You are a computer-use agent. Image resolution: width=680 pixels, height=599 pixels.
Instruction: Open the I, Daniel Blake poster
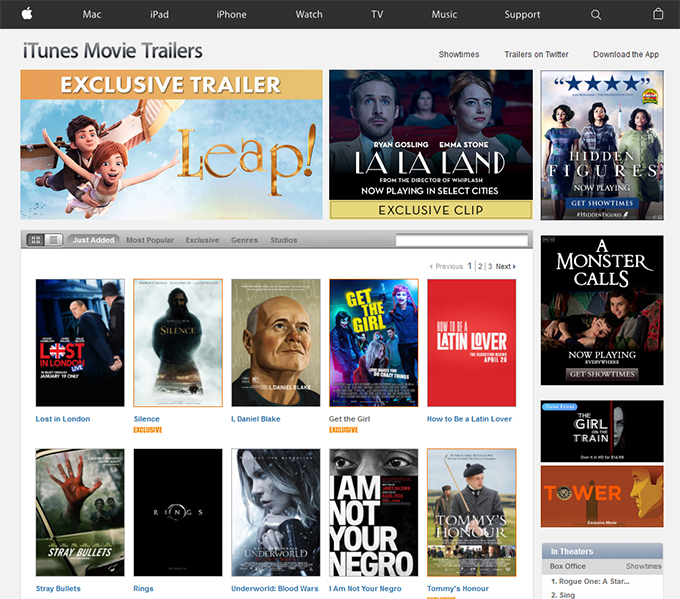[x=276, y=343]
